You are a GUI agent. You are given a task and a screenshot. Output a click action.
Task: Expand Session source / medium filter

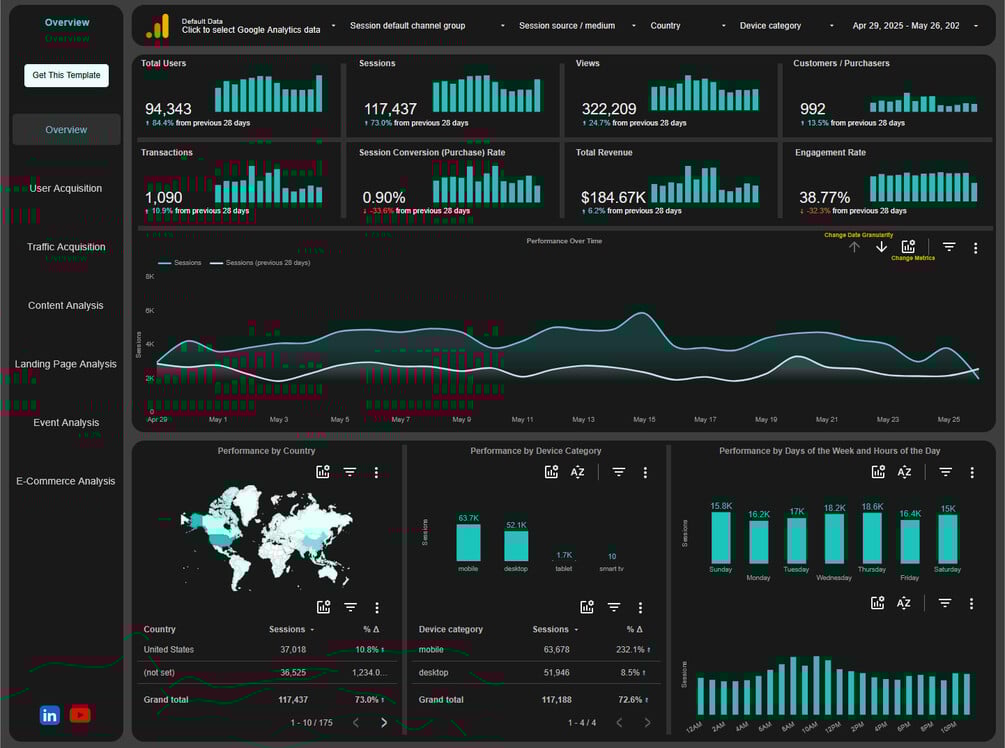coord(577,26)
